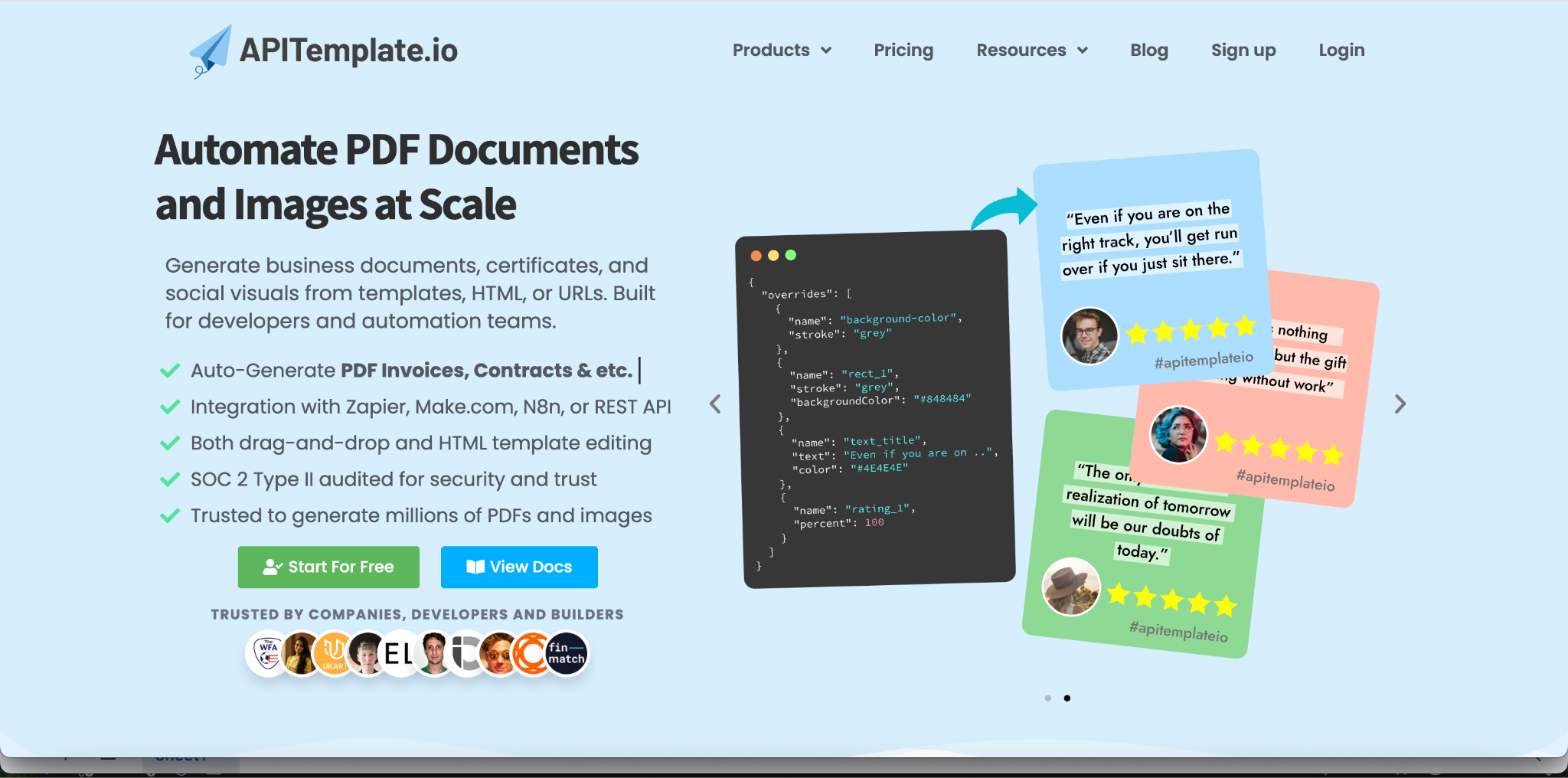Click the star rating on the green card

click(x=1171, y=599)
